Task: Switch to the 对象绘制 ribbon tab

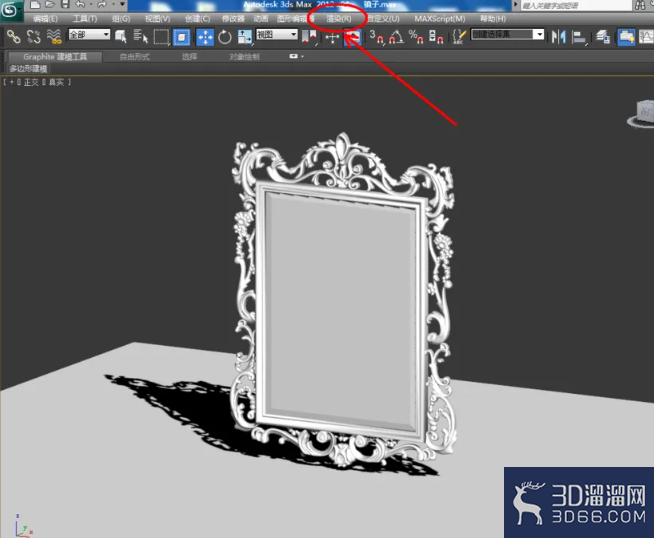Action: [244, 57]
